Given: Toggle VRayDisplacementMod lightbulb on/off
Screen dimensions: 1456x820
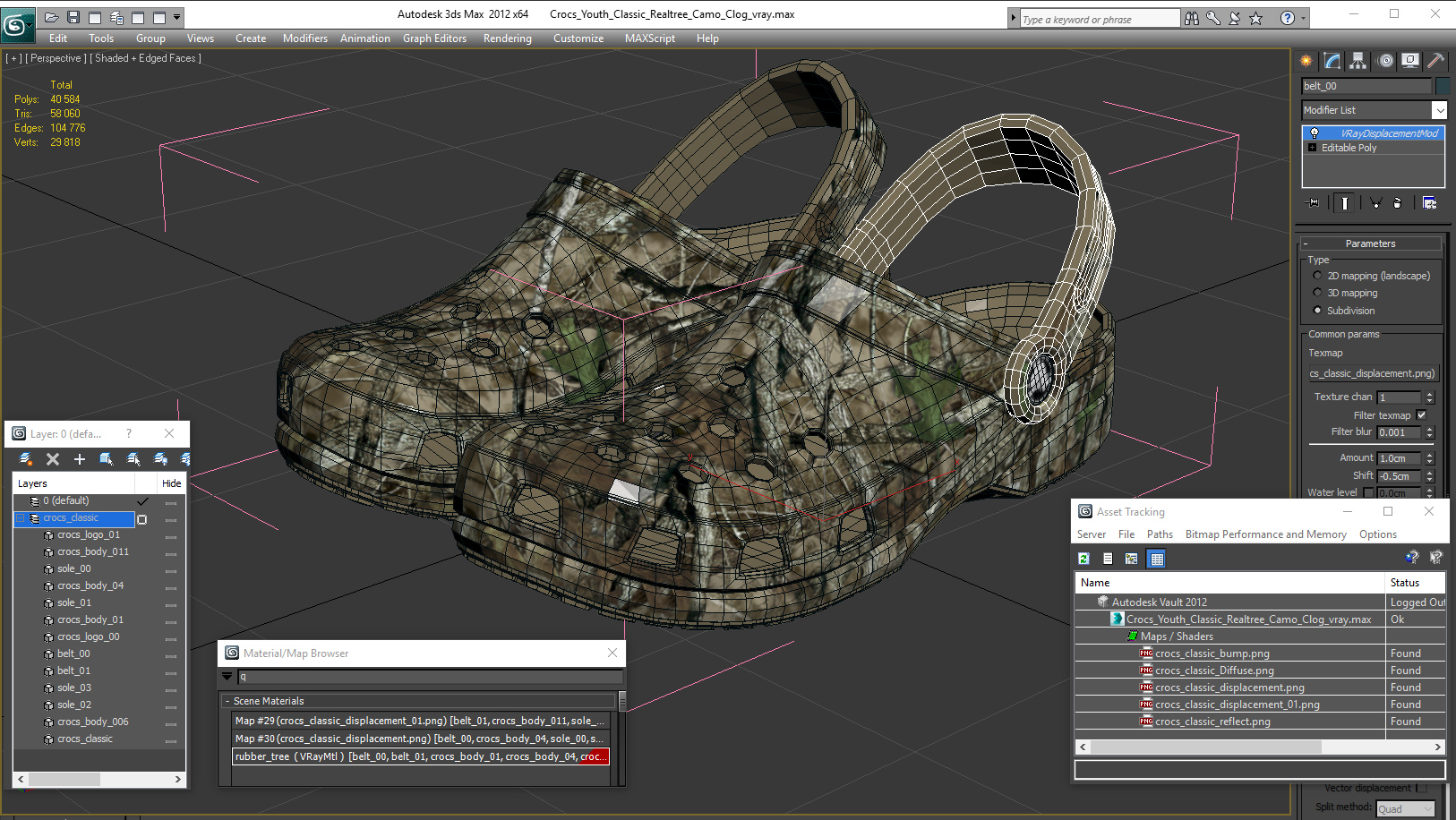Looking at the screenshot, I should tap(1314, 133).
